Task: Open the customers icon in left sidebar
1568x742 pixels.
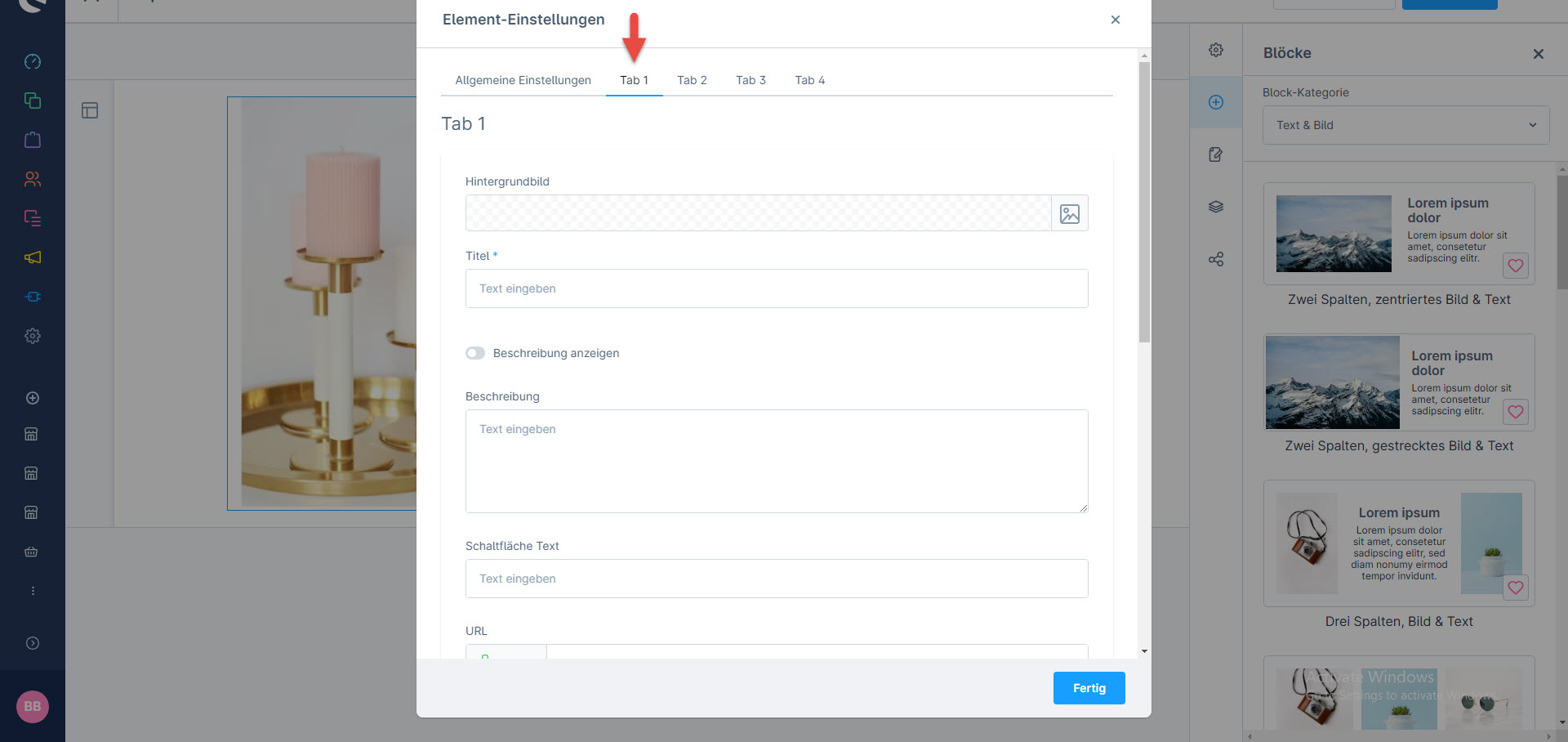Action: pos(33,179)
